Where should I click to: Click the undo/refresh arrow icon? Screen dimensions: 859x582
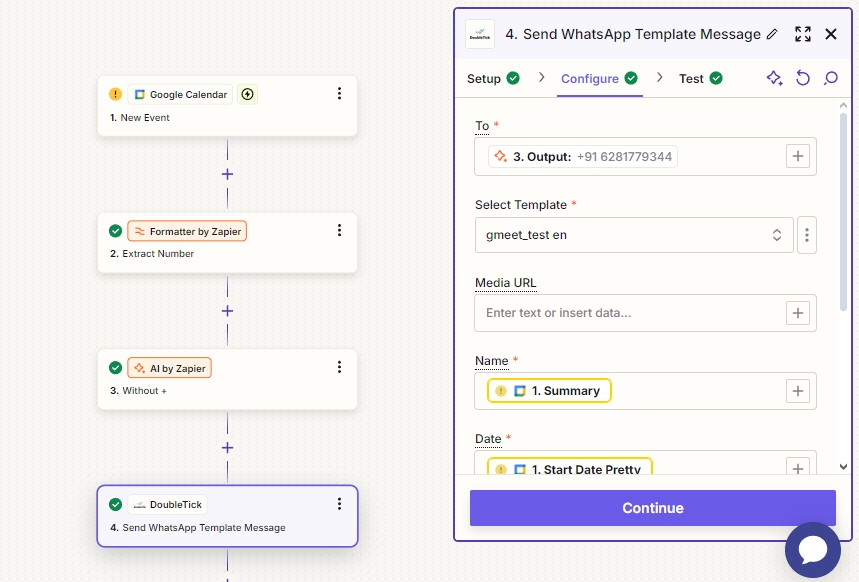click(802, 78)
